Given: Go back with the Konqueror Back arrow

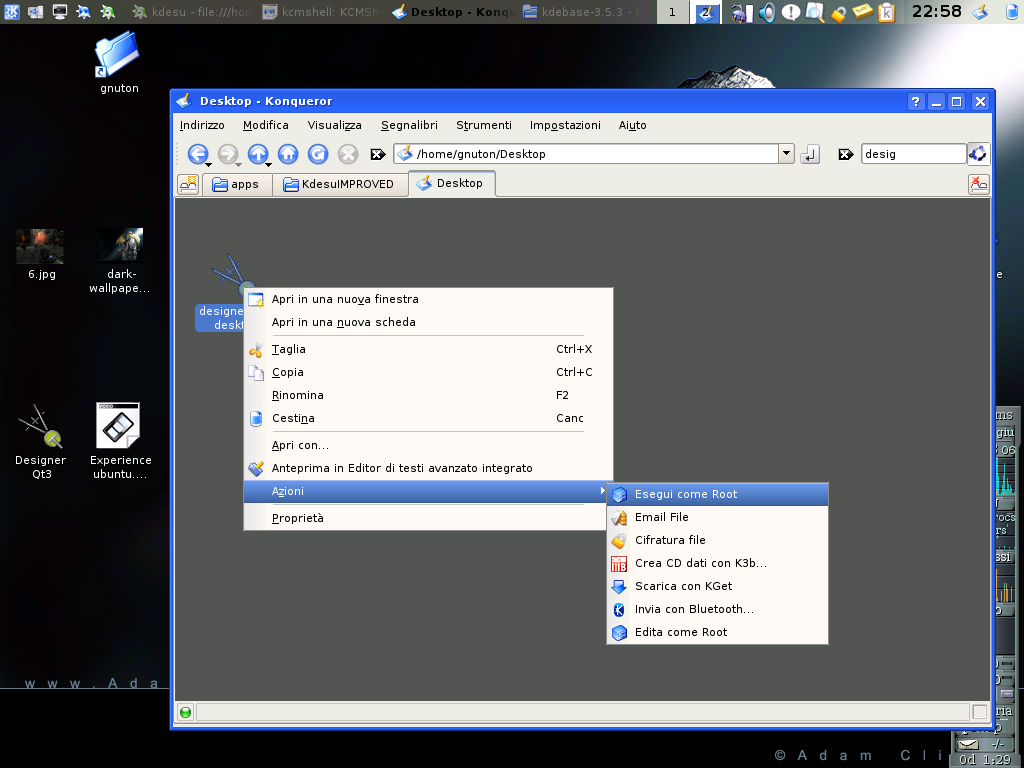Looking at the screenshot, I should 197,153.
